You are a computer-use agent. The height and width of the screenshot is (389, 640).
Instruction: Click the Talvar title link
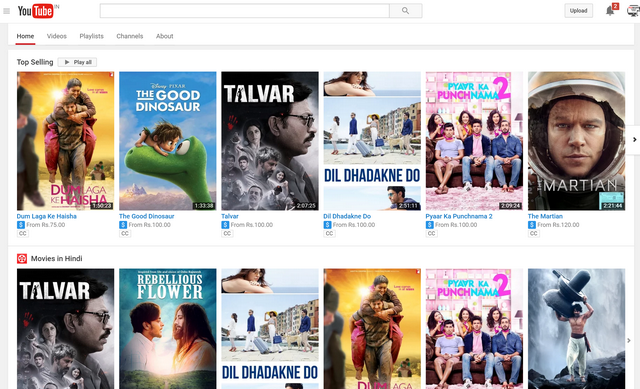[230, 216]
